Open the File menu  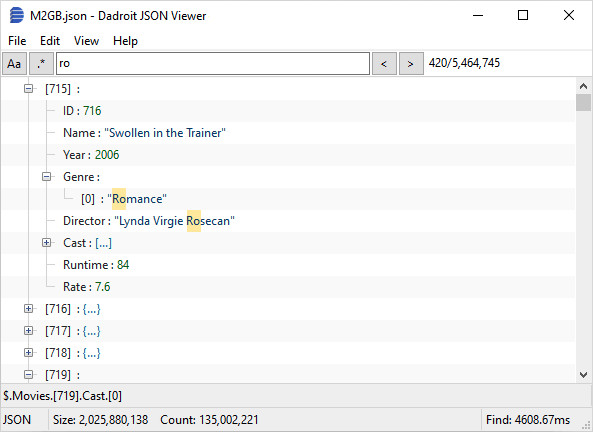[x=17, y=41]
